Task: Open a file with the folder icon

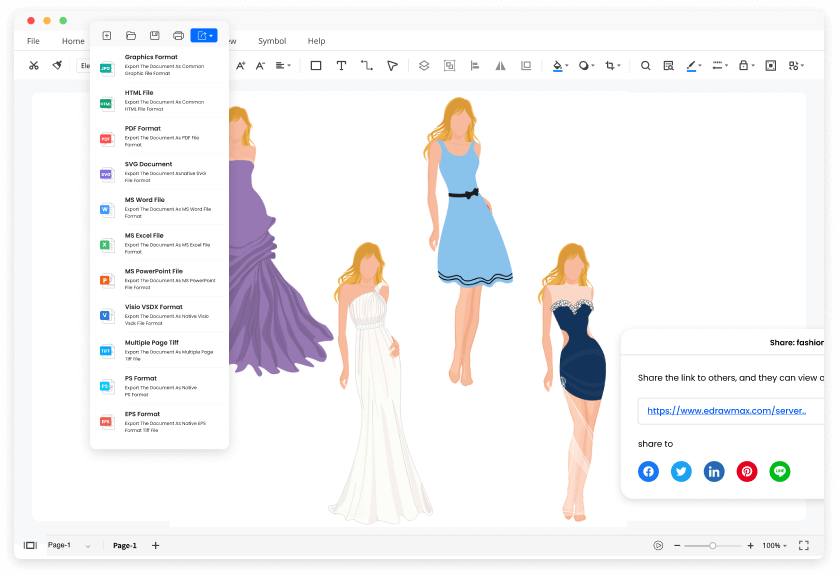Action: 131,36
